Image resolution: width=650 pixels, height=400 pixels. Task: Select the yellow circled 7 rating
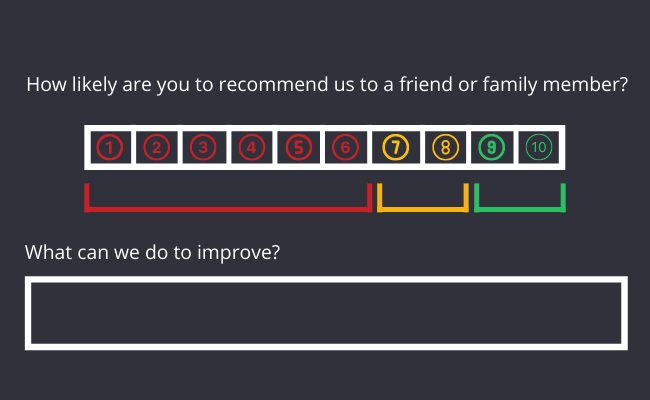tap(396, 148)
